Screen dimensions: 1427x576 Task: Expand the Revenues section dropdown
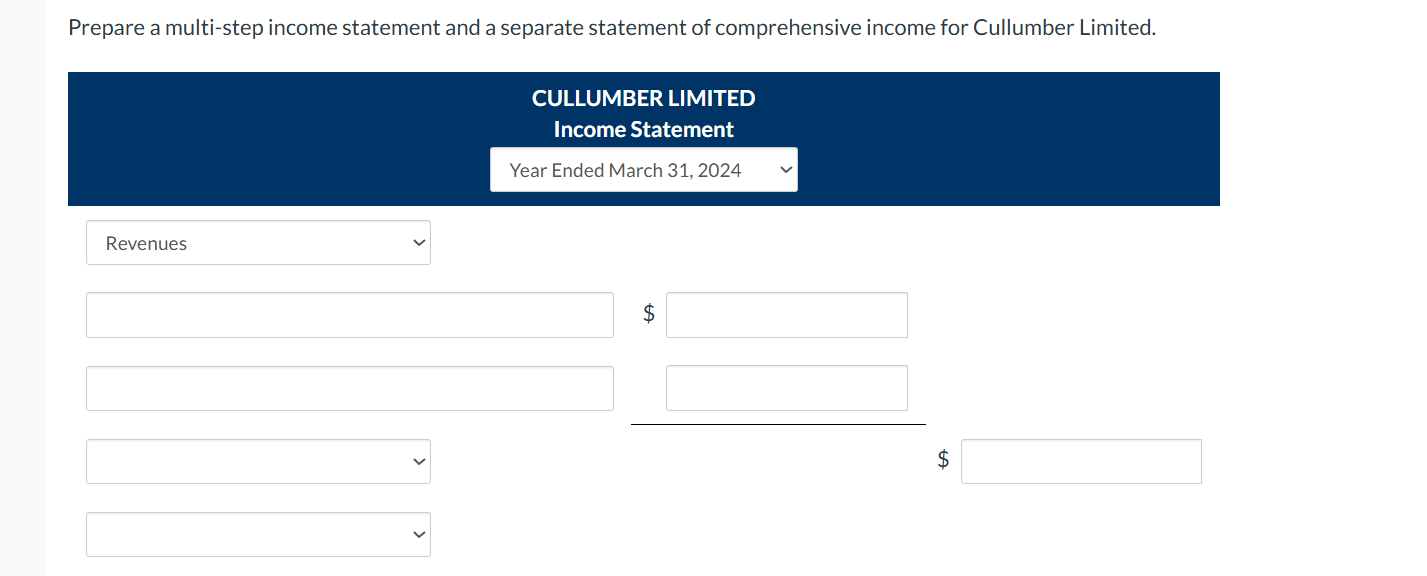coord(258,242)
